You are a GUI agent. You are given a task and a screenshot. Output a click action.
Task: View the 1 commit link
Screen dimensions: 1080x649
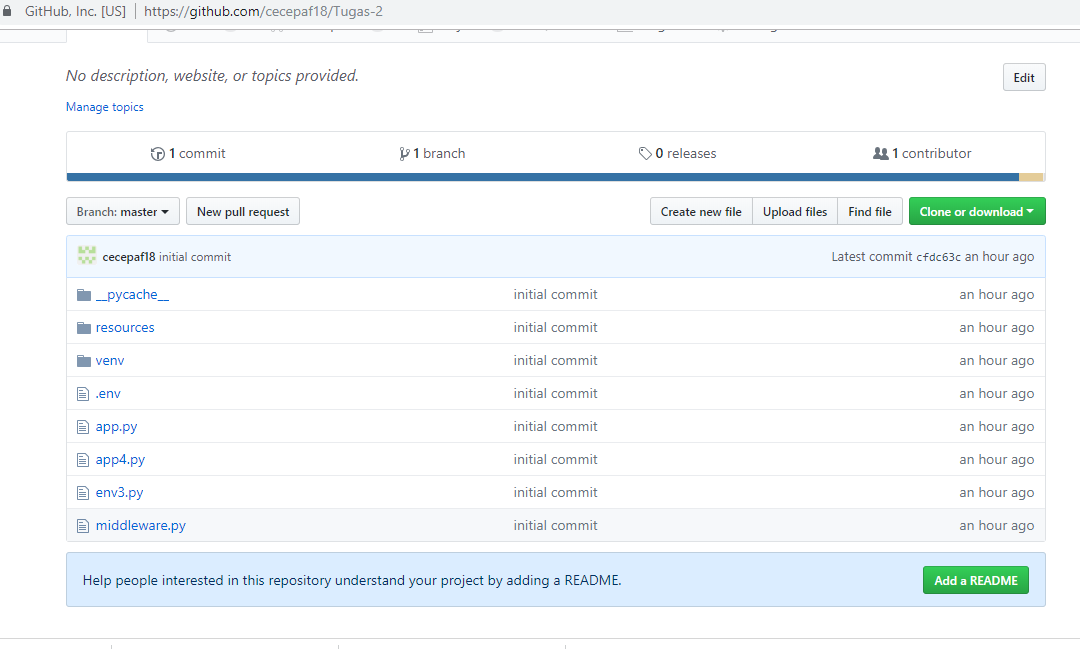(188, 154)
